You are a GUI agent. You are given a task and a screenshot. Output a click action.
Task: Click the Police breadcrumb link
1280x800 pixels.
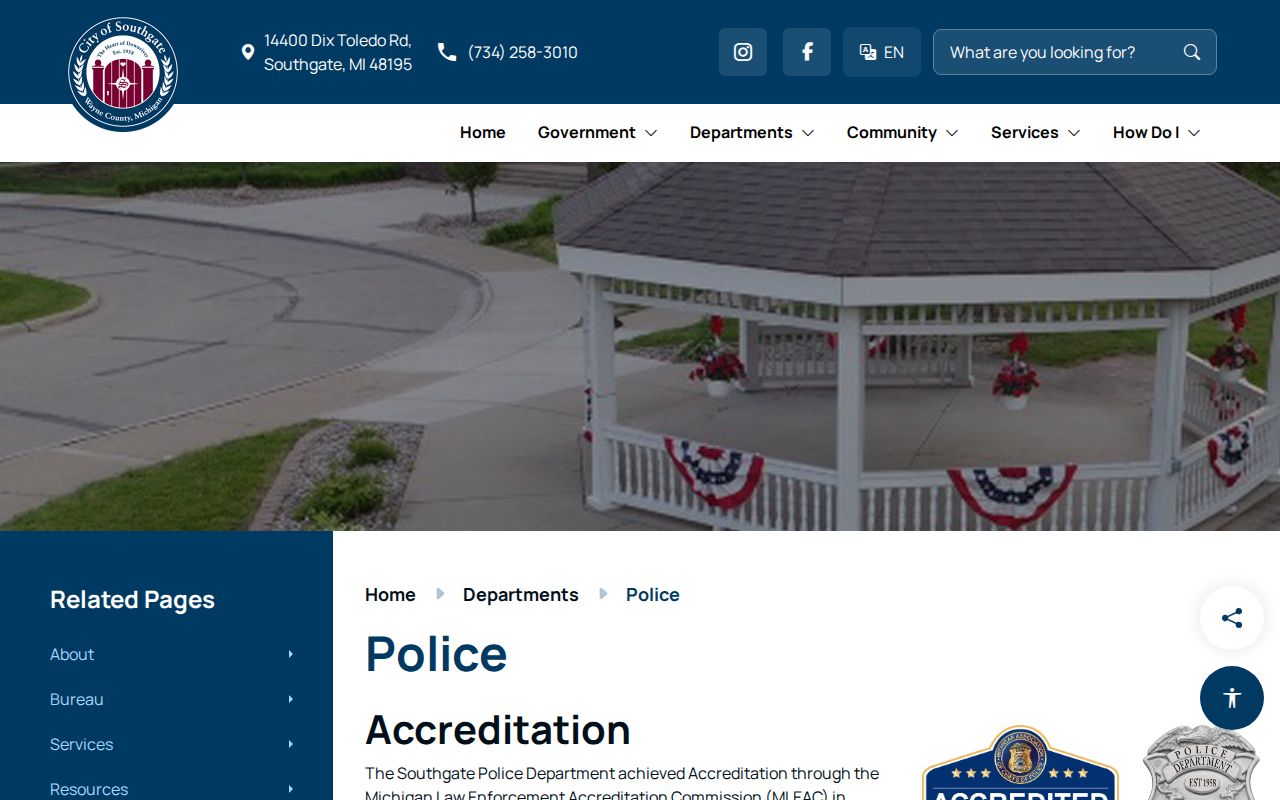click(653, 594)
